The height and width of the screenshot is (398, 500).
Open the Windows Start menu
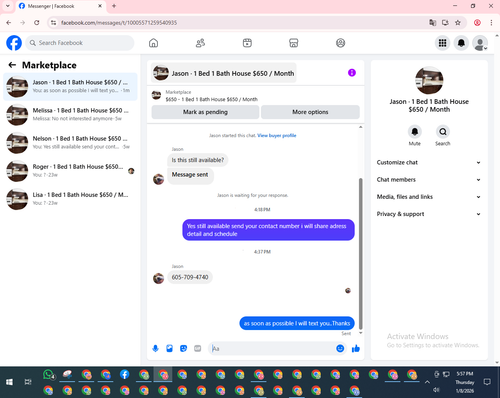(9, 382)
